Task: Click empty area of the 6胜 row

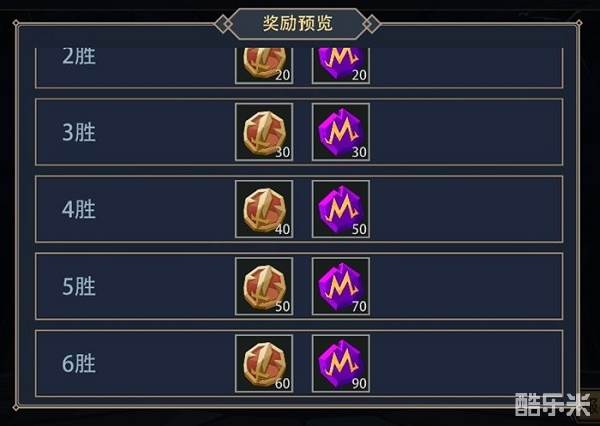Action: [466, 363]
